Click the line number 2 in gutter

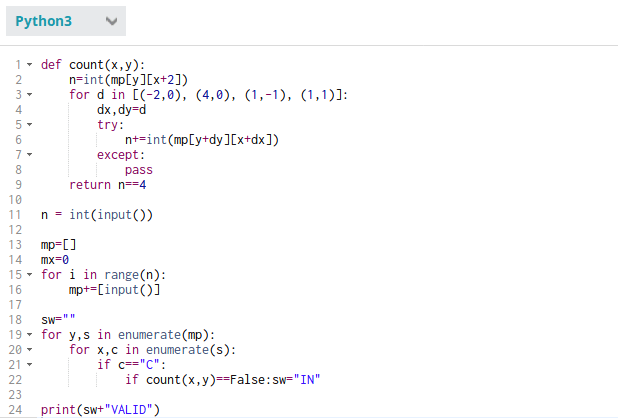(x=19, y=80)
